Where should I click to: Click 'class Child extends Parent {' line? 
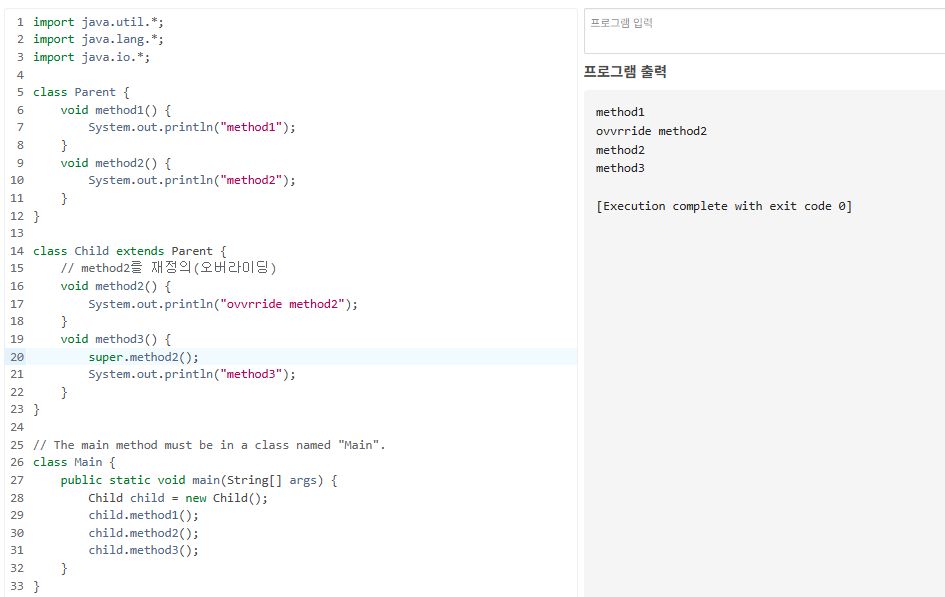click(130, 251)
